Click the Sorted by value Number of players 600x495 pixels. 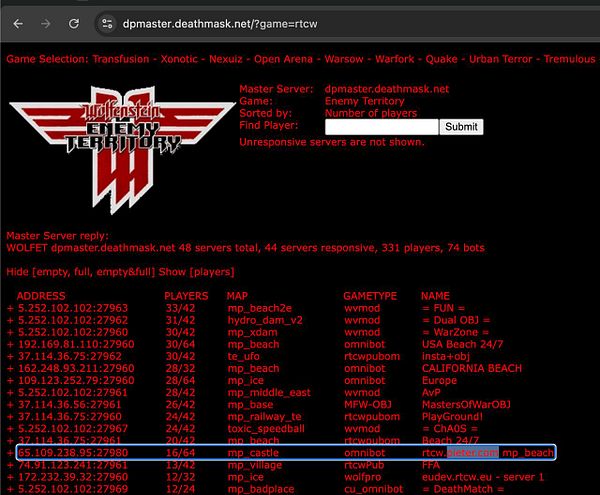(x=371, y=113)
